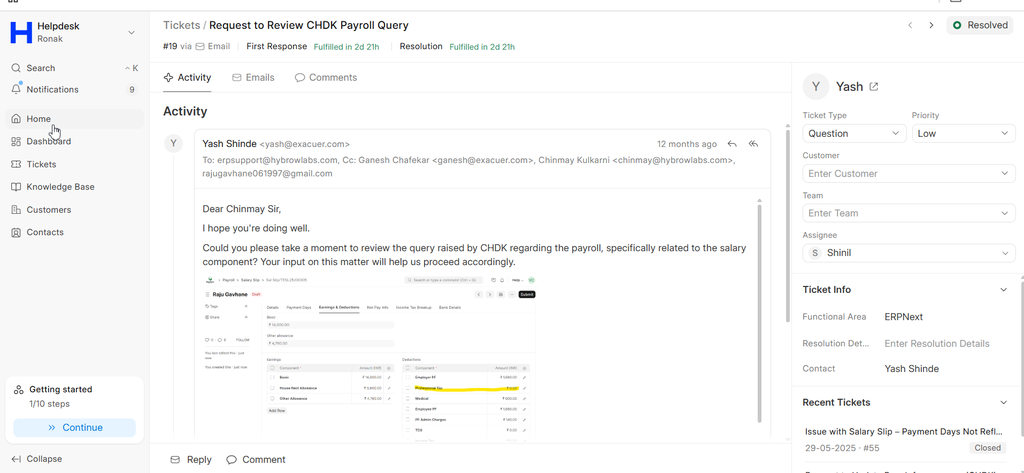Viewport: 1024px width, 473px height.
Task: Click the reply-all icon on email
Action: [x=754, y=144]
